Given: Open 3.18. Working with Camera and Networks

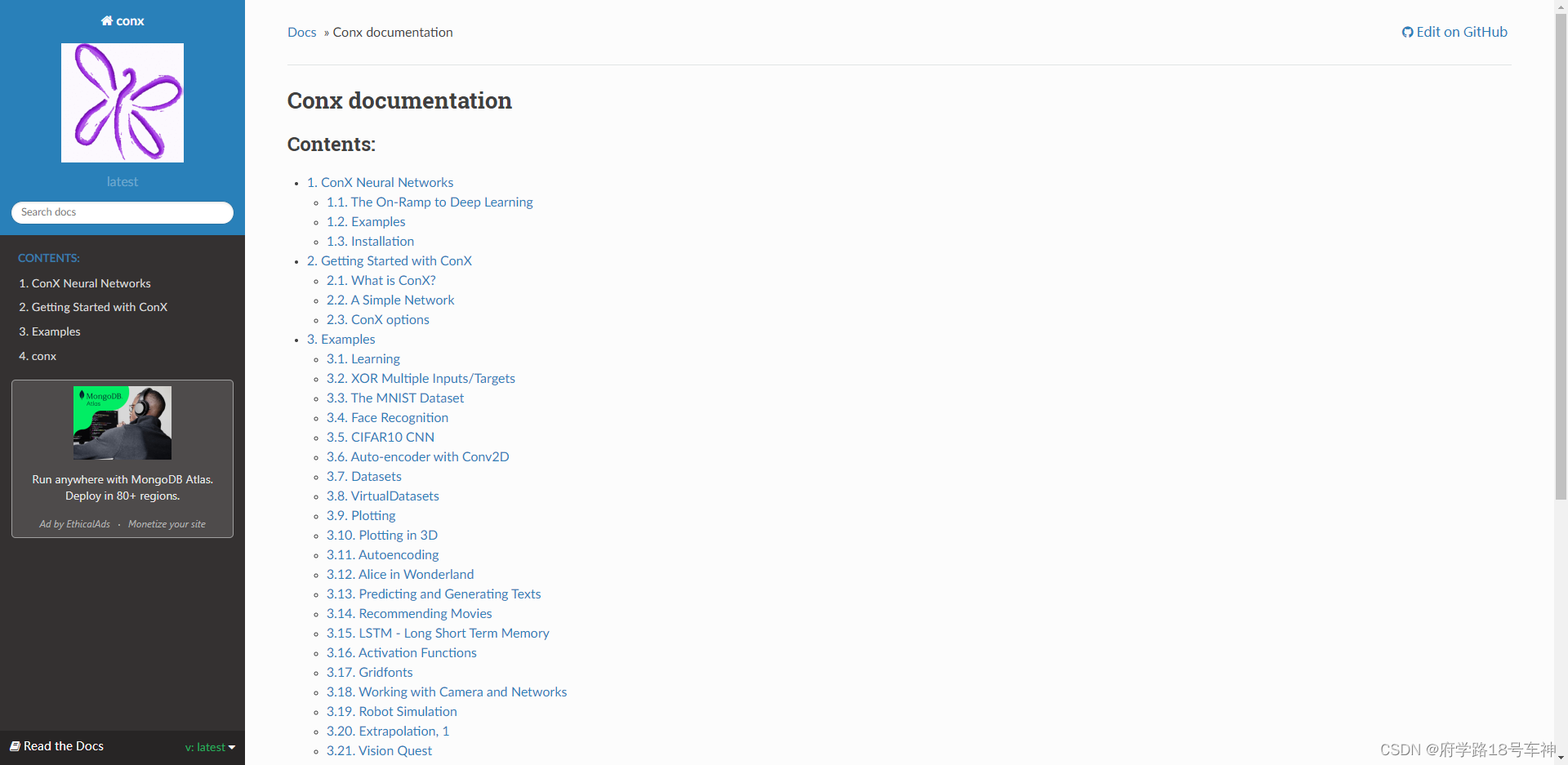Looking at the screenshot, I should pyautogui.click(x=447, y=692).
